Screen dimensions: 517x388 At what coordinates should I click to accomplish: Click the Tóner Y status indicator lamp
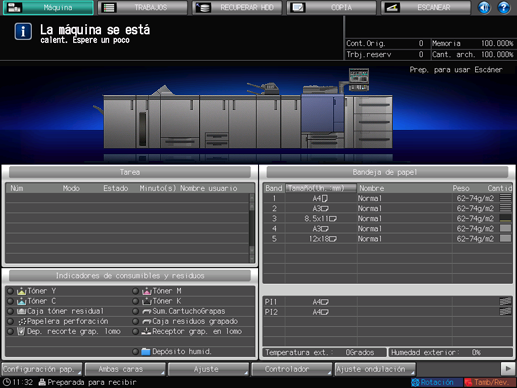(x=11, y=291)
